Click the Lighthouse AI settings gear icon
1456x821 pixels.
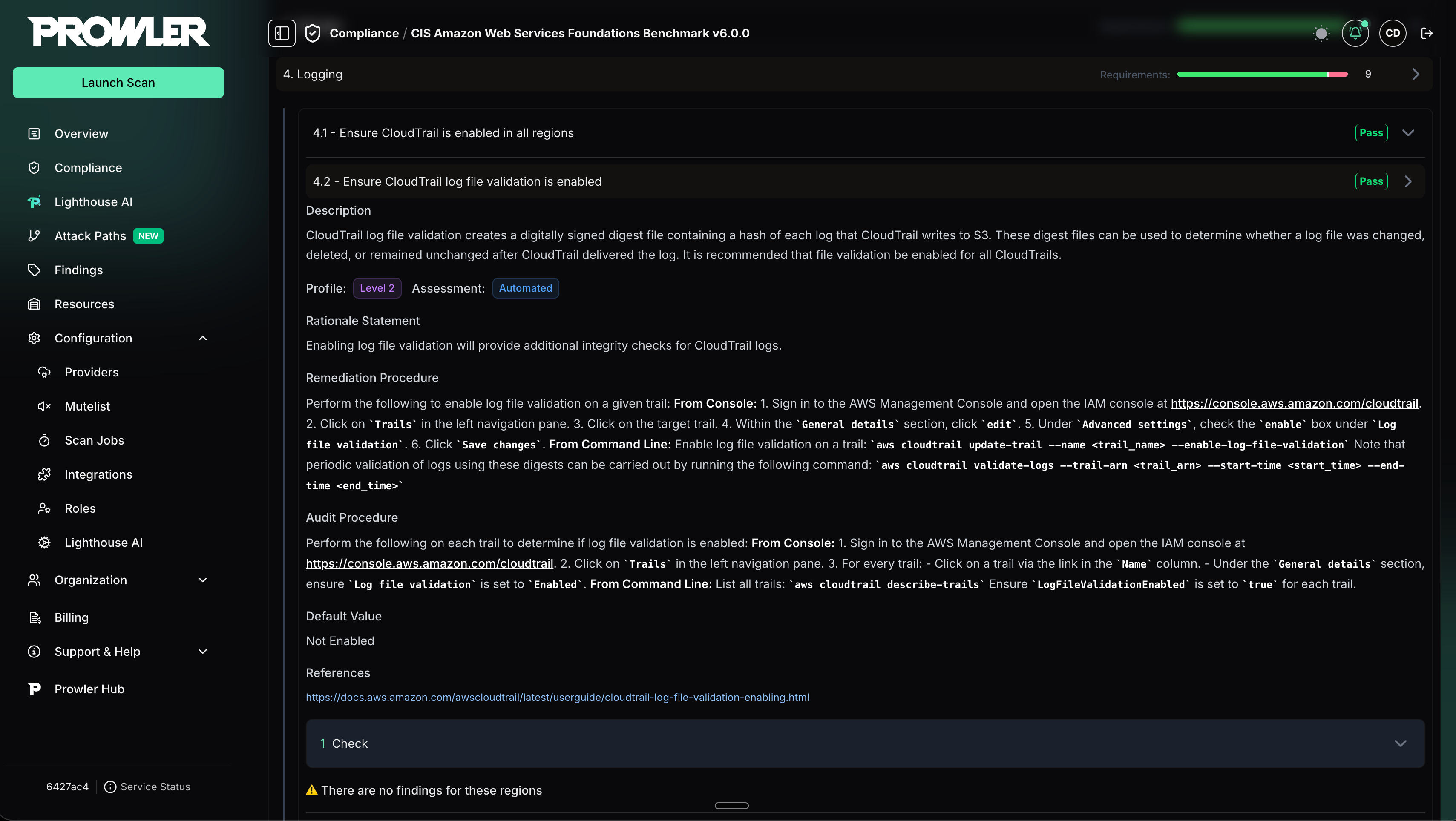coord(44,543)
